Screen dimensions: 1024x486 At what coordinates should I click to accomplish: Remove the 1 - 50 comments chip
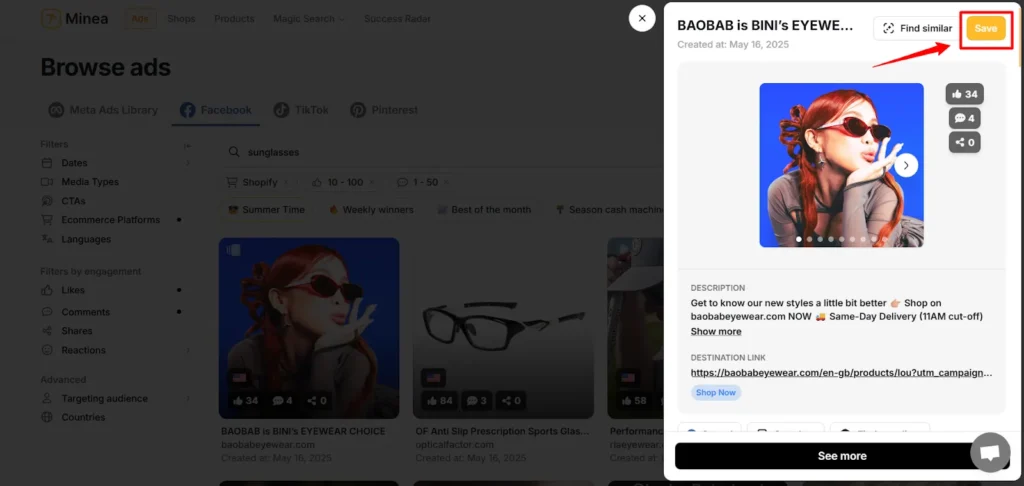[x=445, y=182]
